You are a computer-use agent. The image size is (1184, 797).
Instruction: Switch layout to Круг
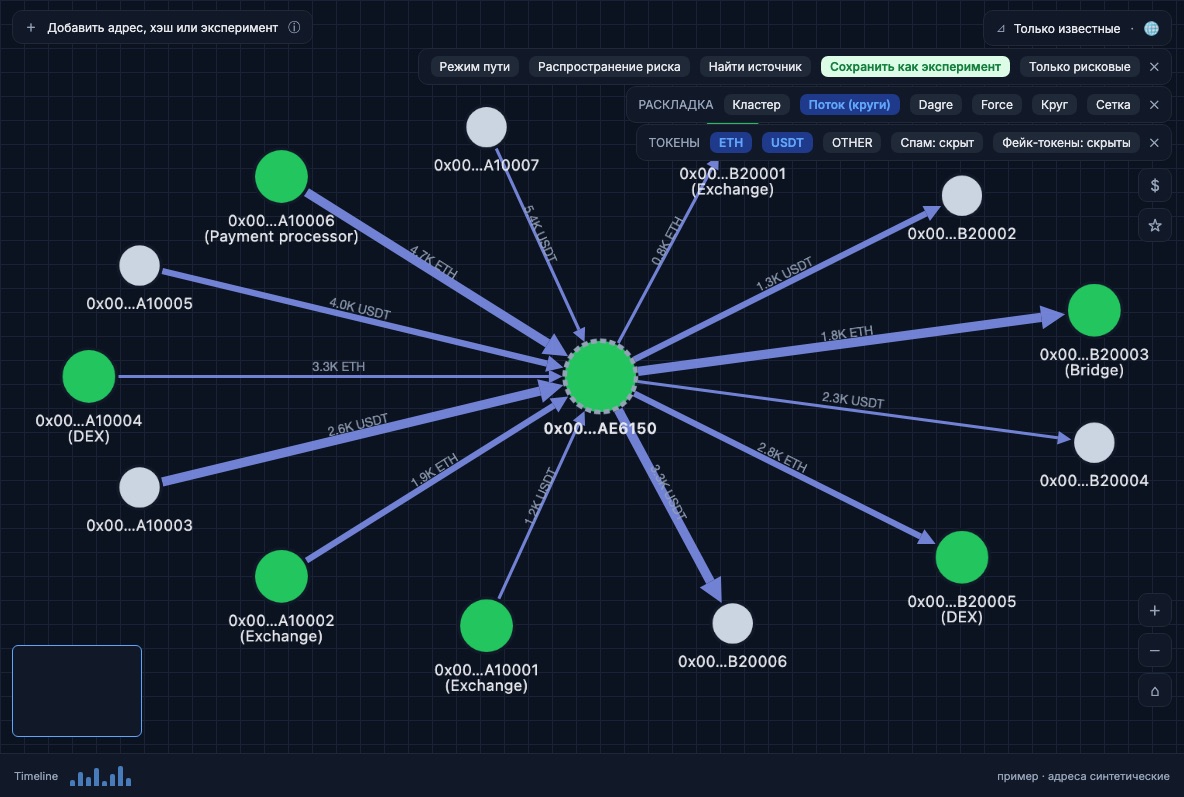[1053, 104]
